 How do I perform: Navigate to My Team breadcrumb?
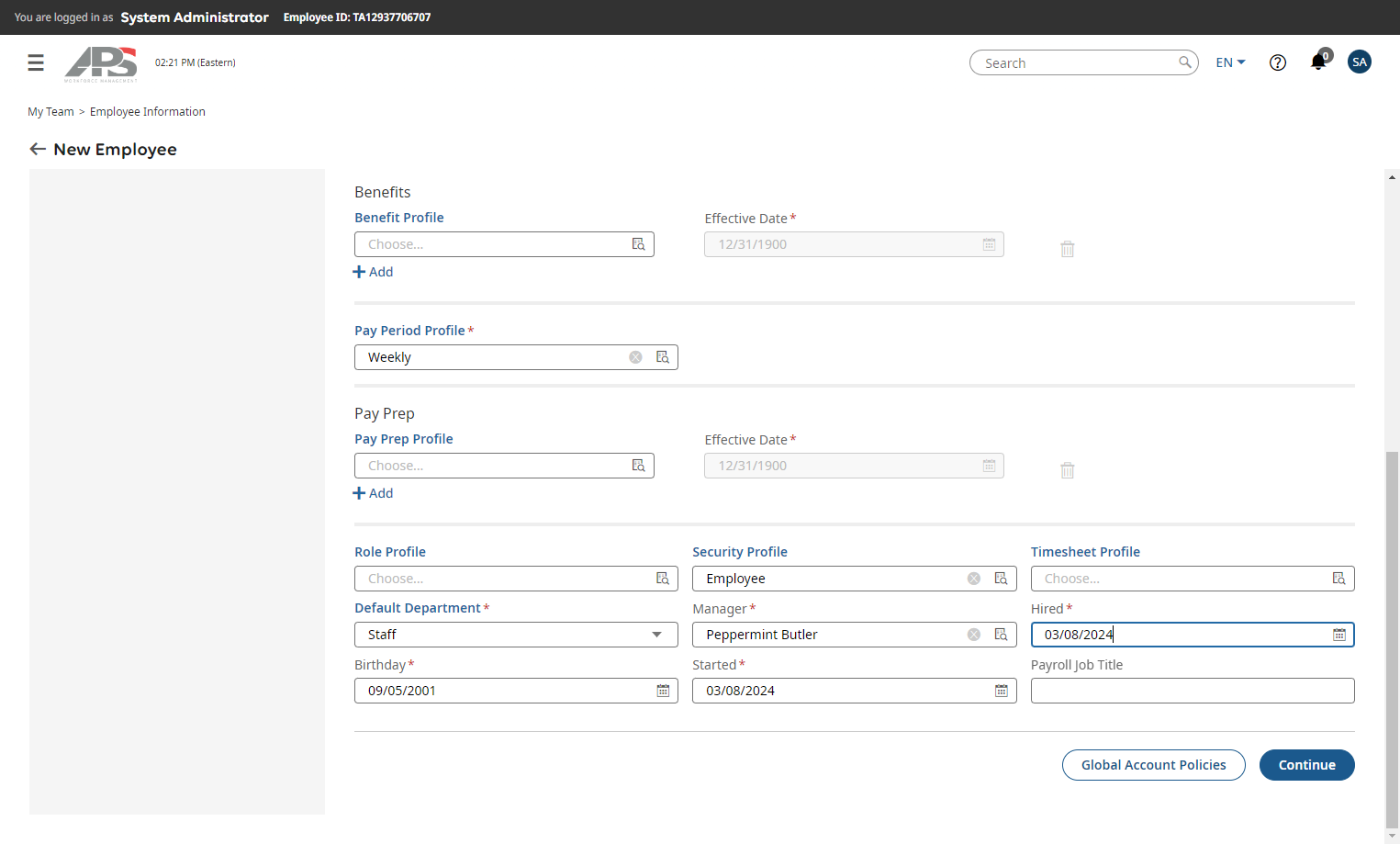click(x=50, y=112)
